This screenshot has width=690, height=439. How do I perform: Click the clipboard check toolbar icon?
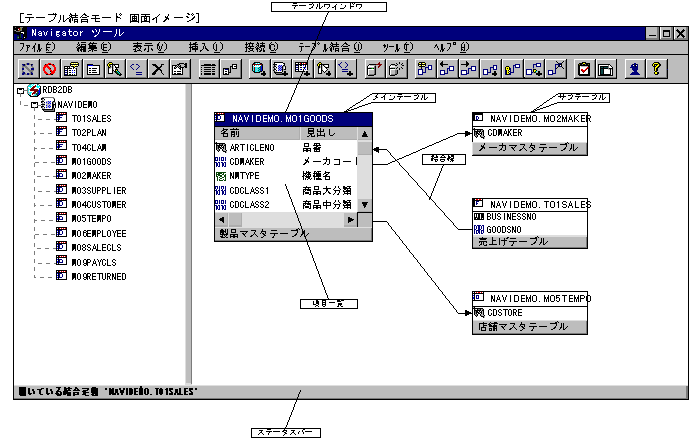[x=583, y=69]
